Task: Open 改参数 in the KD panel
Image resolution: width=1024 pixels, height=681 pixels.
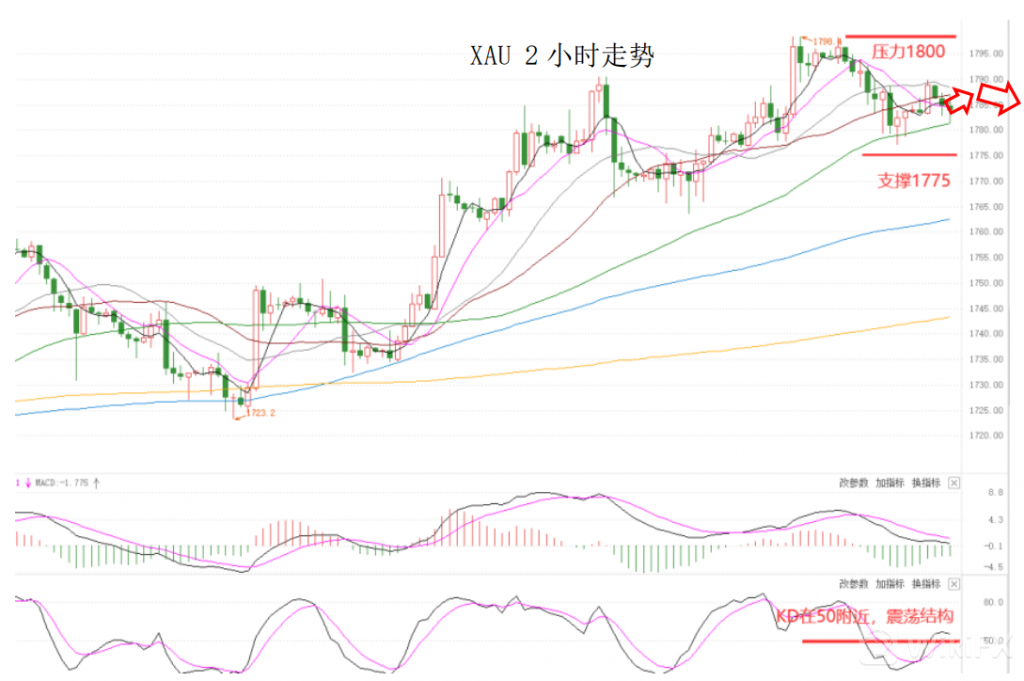Action: (852, 583)
